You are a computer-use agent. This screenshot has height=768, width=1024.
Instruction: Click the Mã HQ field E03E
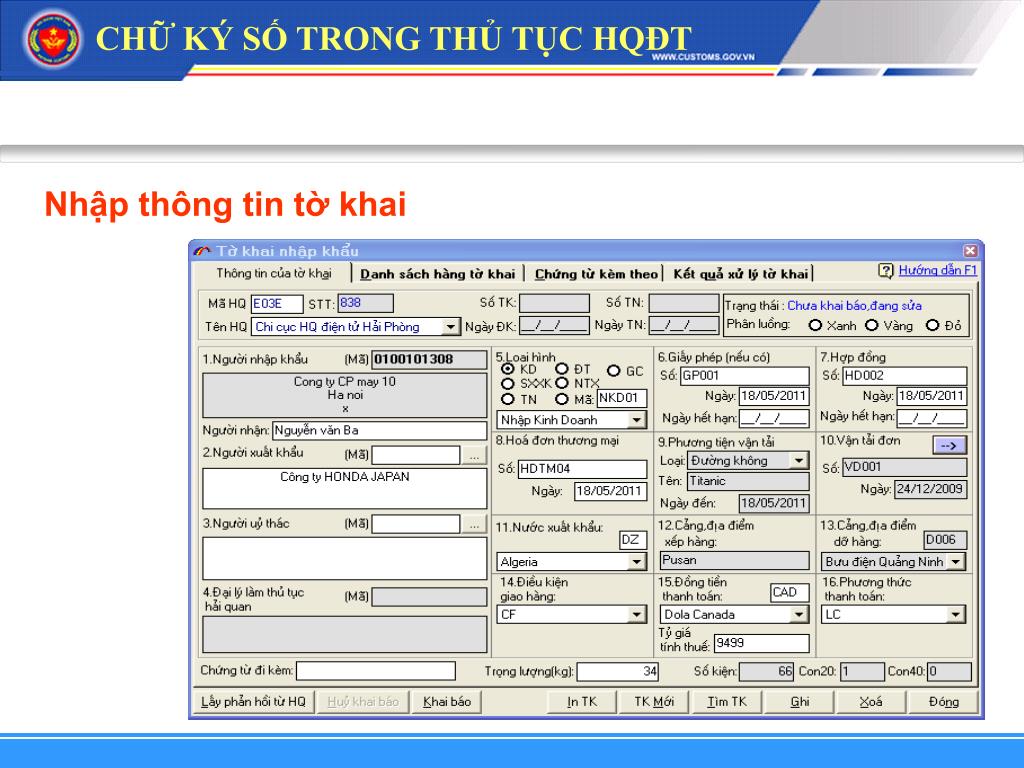pyautogui.click(x=277, y=304)
